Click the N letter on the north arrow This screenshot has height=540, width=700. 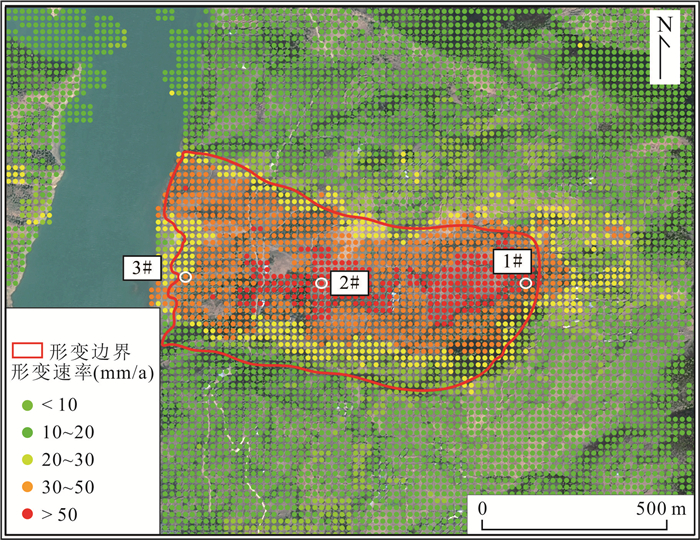(665, 24)
